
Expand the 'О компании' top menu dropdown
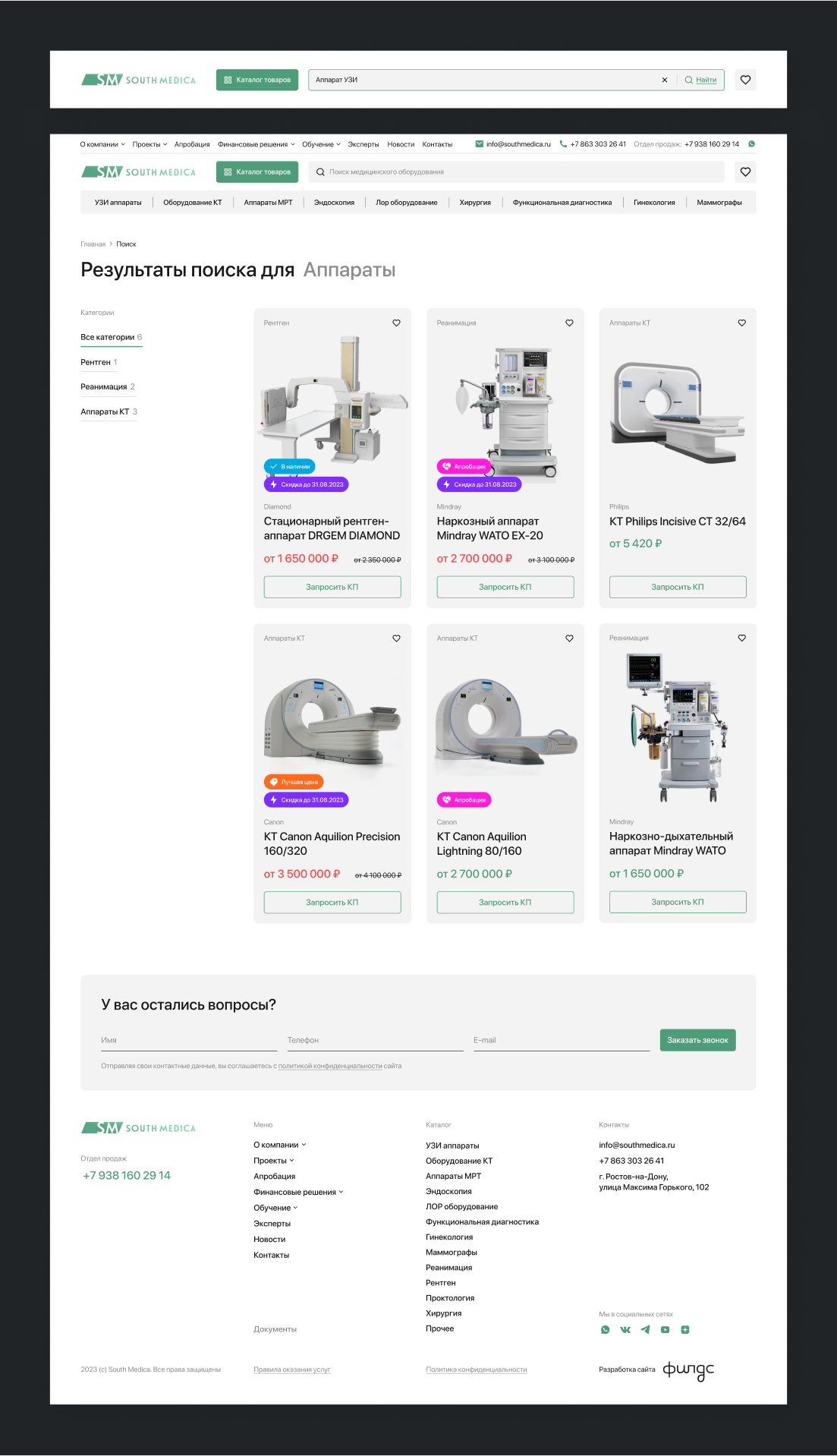tap(102, 144)
